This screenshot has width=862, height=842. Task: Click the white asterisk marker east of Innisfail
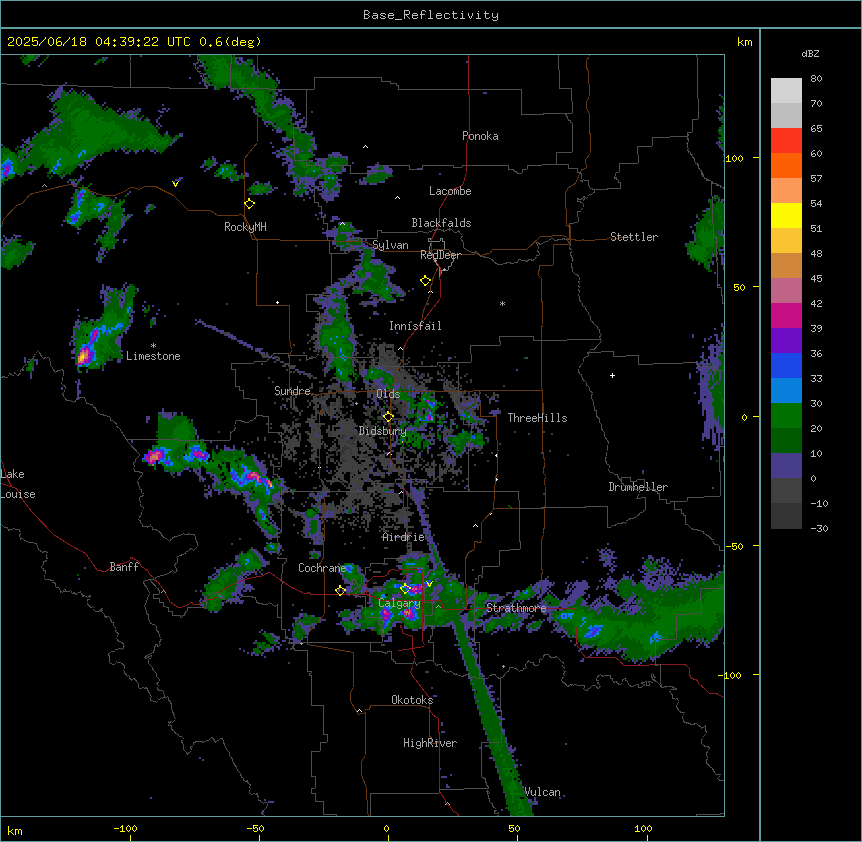pos(502,303)
